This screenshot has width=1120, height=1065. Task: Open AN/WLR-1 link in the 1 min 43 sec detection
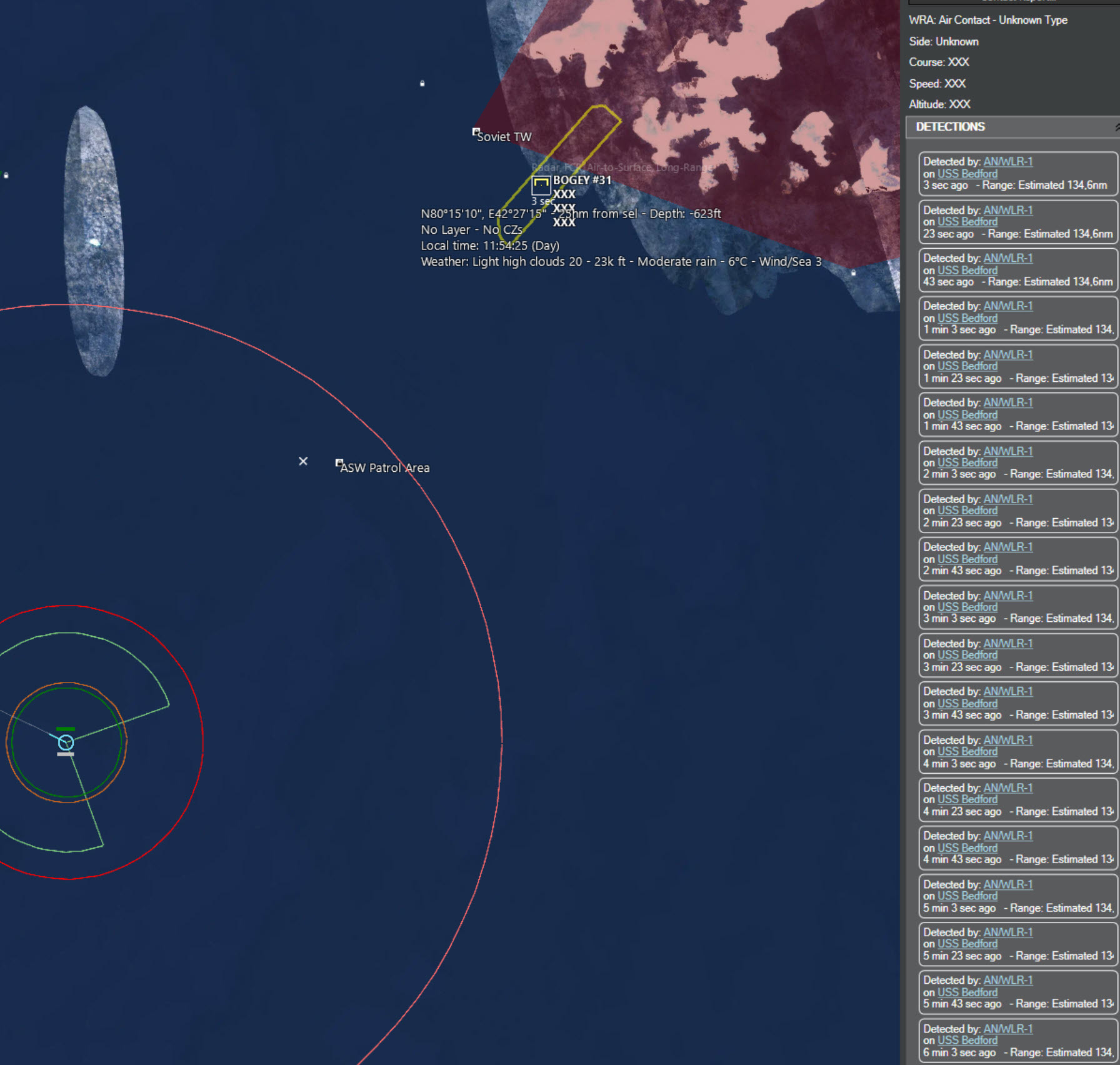tap(1007, 402)
